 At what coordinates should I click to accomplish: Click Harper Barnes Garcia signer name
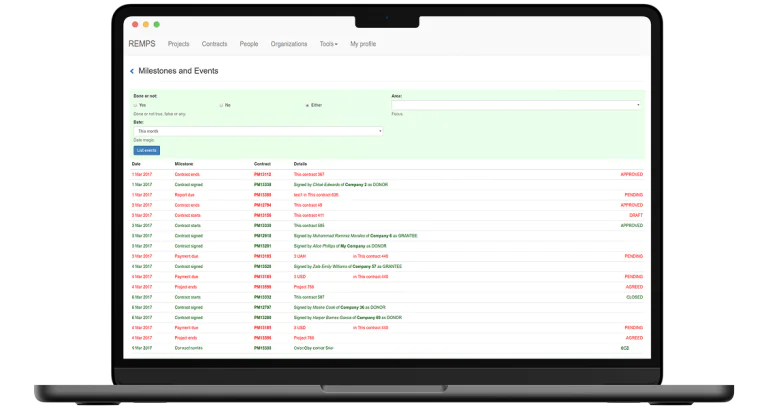point(332,318)
